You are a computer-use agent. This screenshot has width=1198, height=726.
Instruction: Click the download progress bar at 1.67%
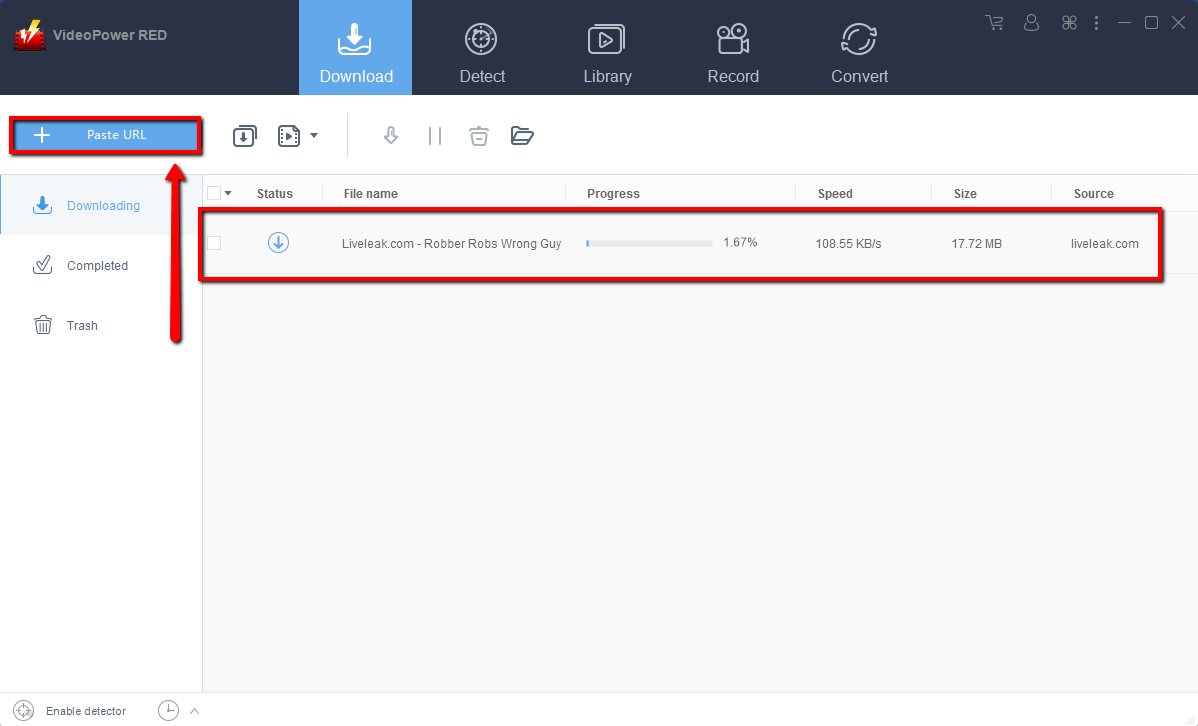coord(648,242)
